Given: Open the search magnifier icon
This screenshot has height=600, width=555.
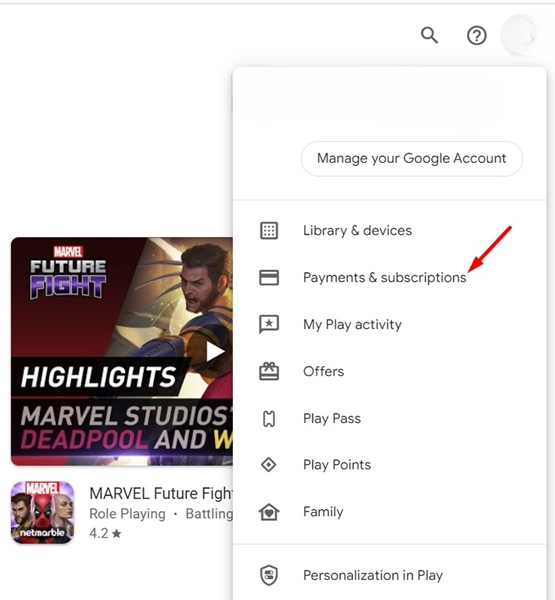Looking at the screenshot, I should click(x=429, y=36).
